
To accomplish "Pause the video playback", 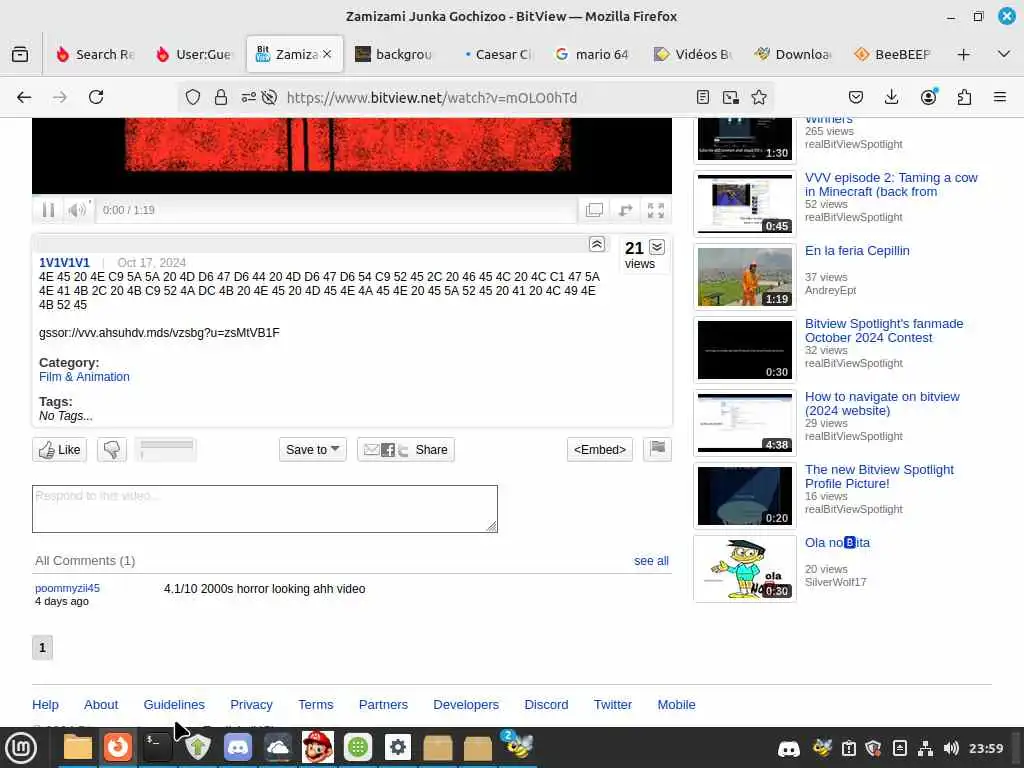I will (x=48, y=210).
